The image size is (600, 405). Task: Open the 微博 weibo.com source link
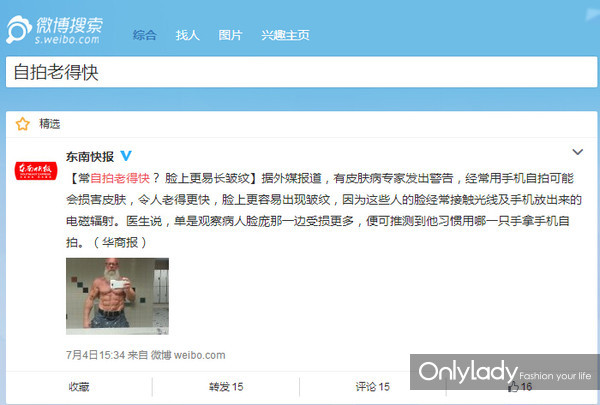pyautogui.click(x=188, y=355)
